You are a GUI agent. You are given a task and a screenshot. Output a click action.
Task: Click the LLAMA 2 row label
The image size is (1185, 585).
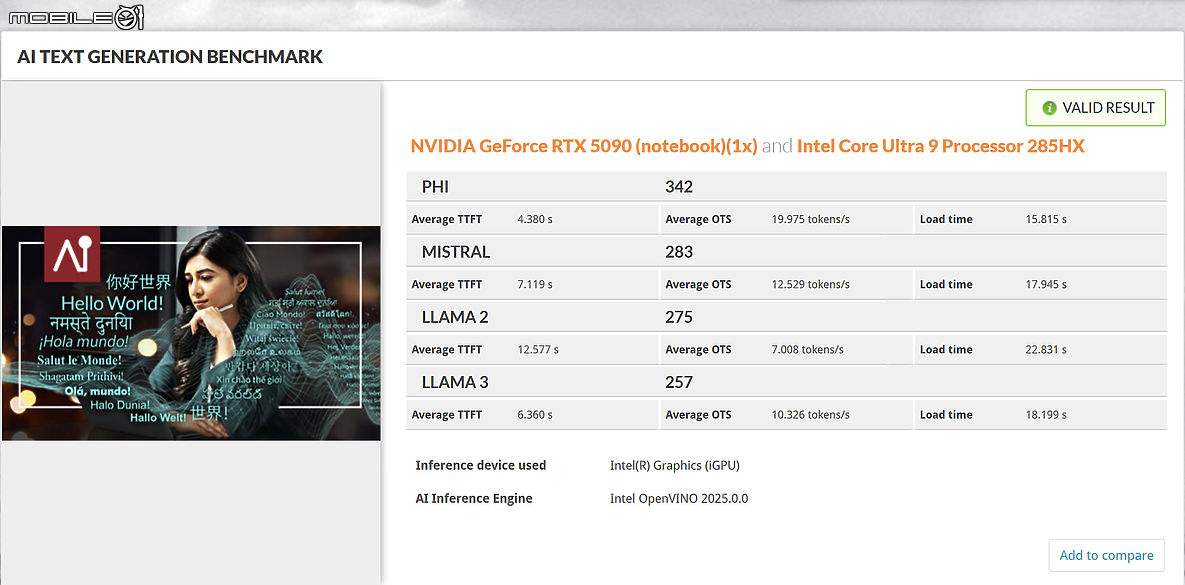point(455,317)
